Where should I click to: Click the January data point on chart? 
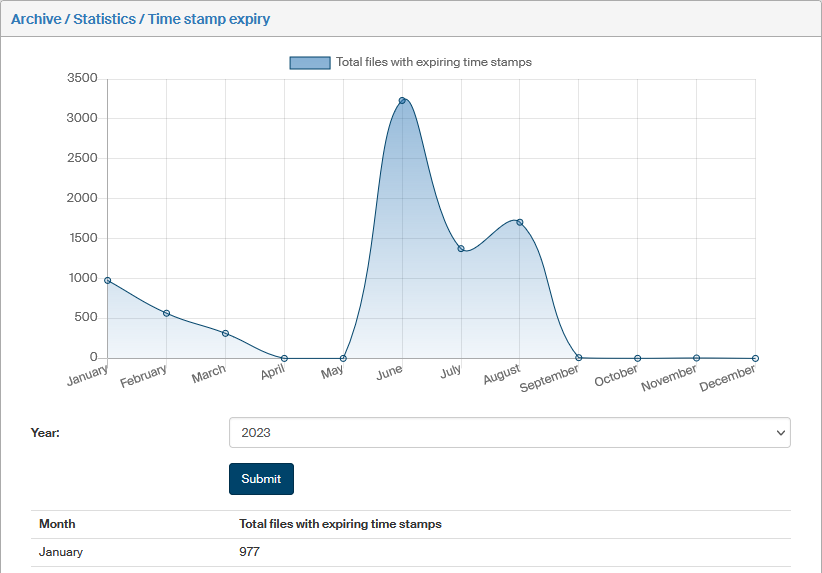point(108,280)
